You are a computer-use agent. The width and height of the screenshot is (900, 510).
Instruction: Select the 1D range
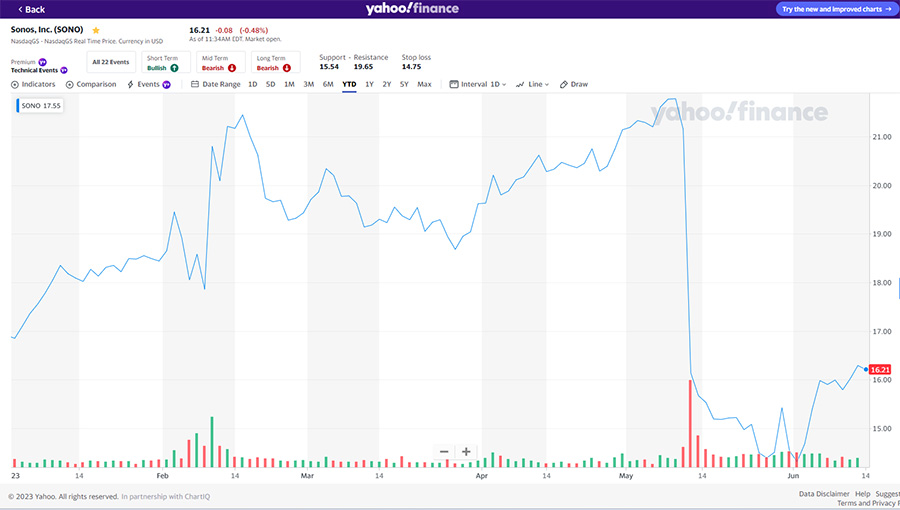click(253, 84)
